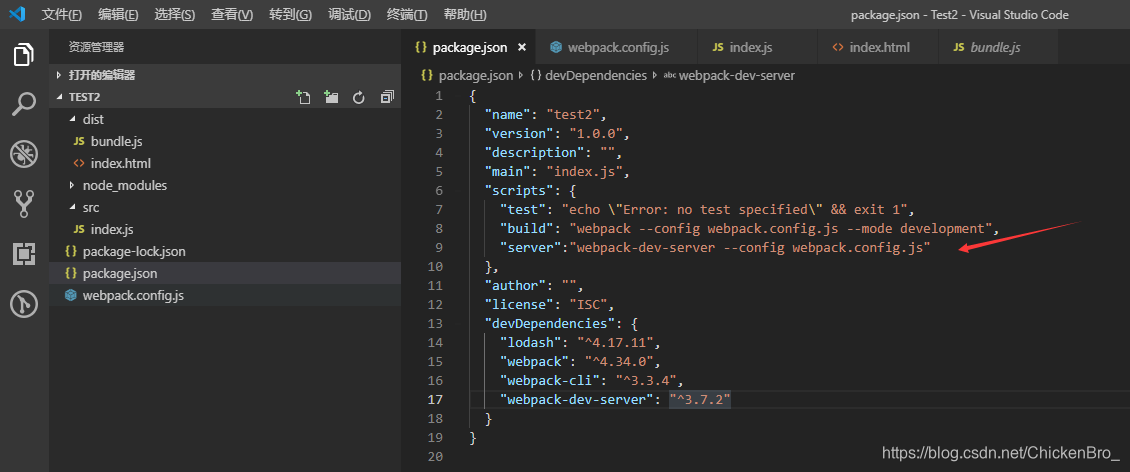Click the HTML icon of index.html in explorer
The height and width of the screenshot is (472, 1130).
79,164
